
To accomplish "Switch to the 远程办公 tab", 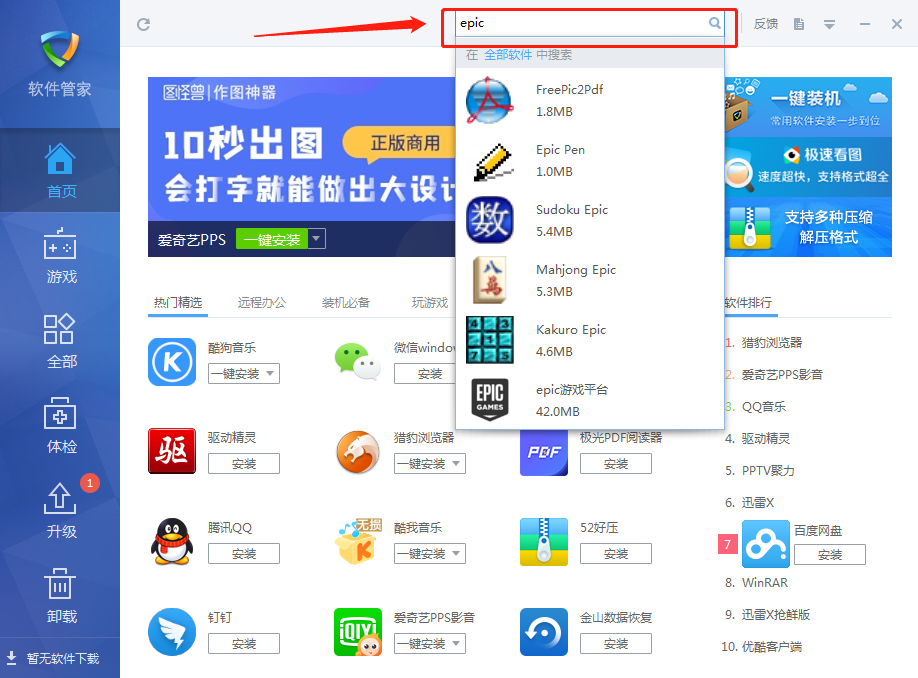I will tap(261, 302).
